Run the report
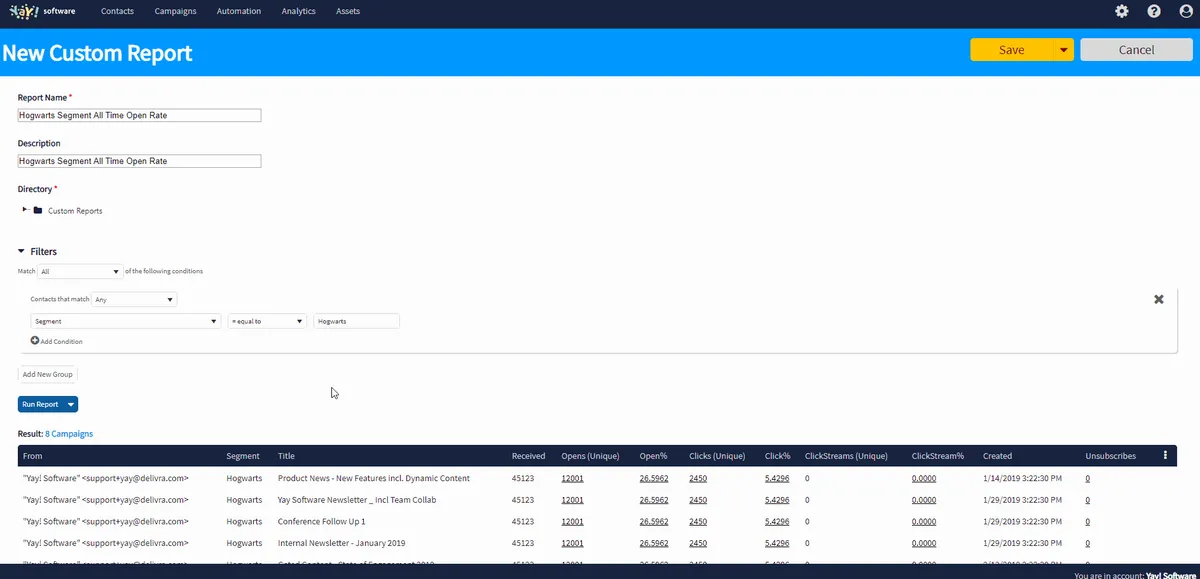The image size is (1200, 579). click(x=41, y=404)
